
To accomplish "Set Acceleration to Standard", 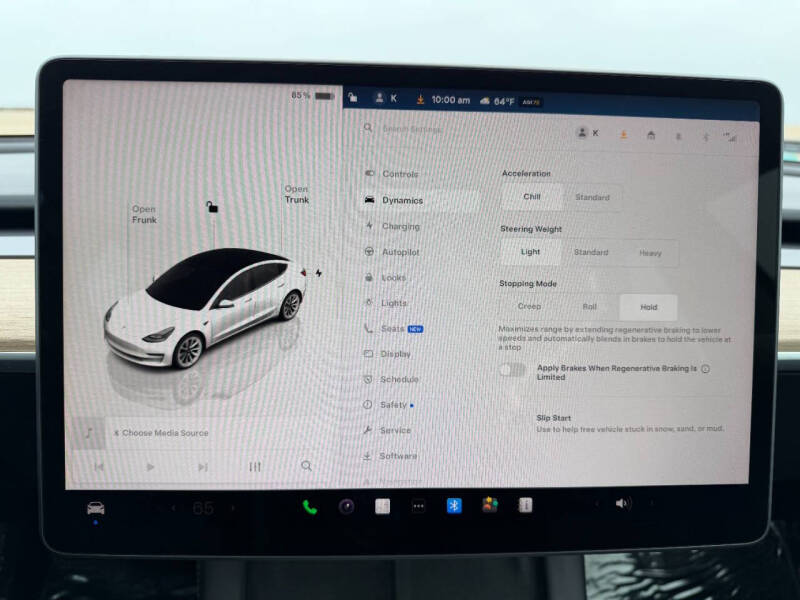I will (592, 197).
